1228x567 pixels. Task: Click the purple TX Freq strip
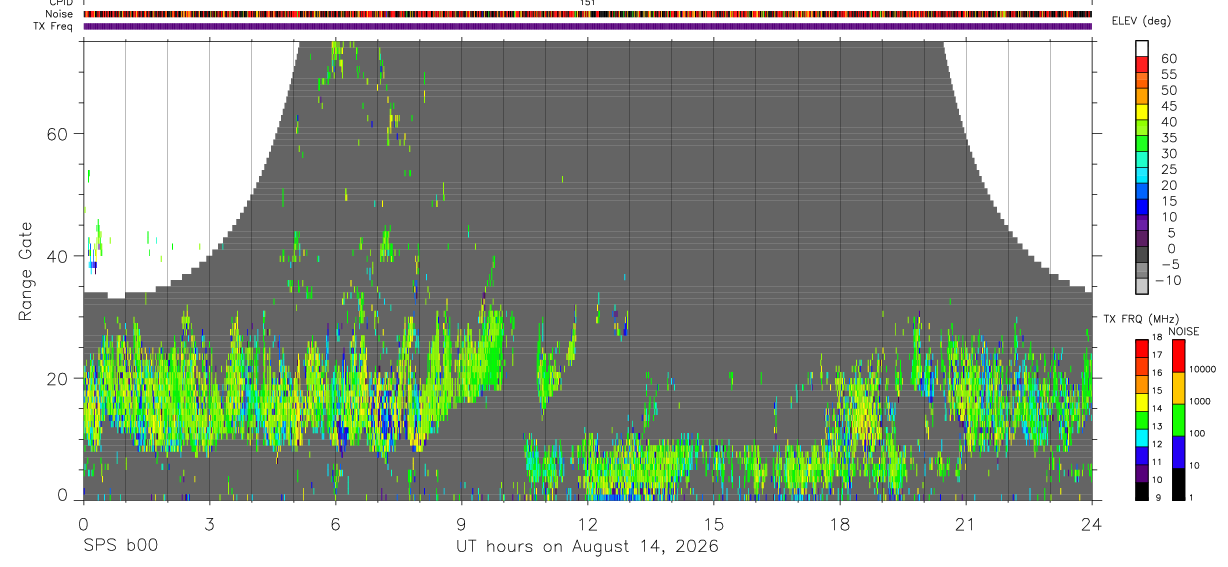pos(588,26)
